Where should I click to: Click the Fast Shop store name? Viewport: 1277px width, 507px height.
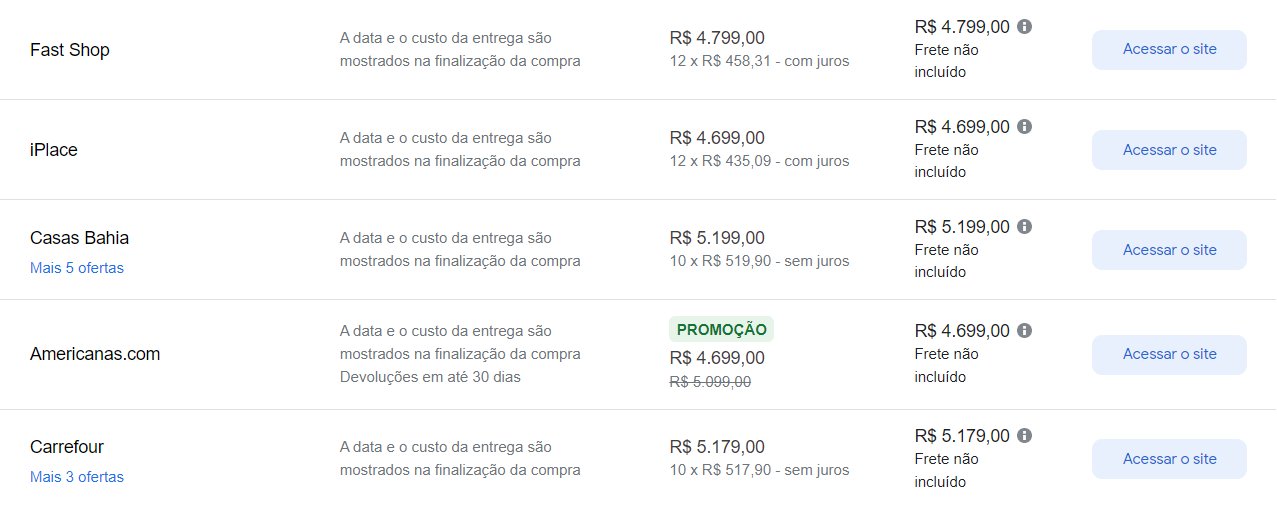coord(70,50)
